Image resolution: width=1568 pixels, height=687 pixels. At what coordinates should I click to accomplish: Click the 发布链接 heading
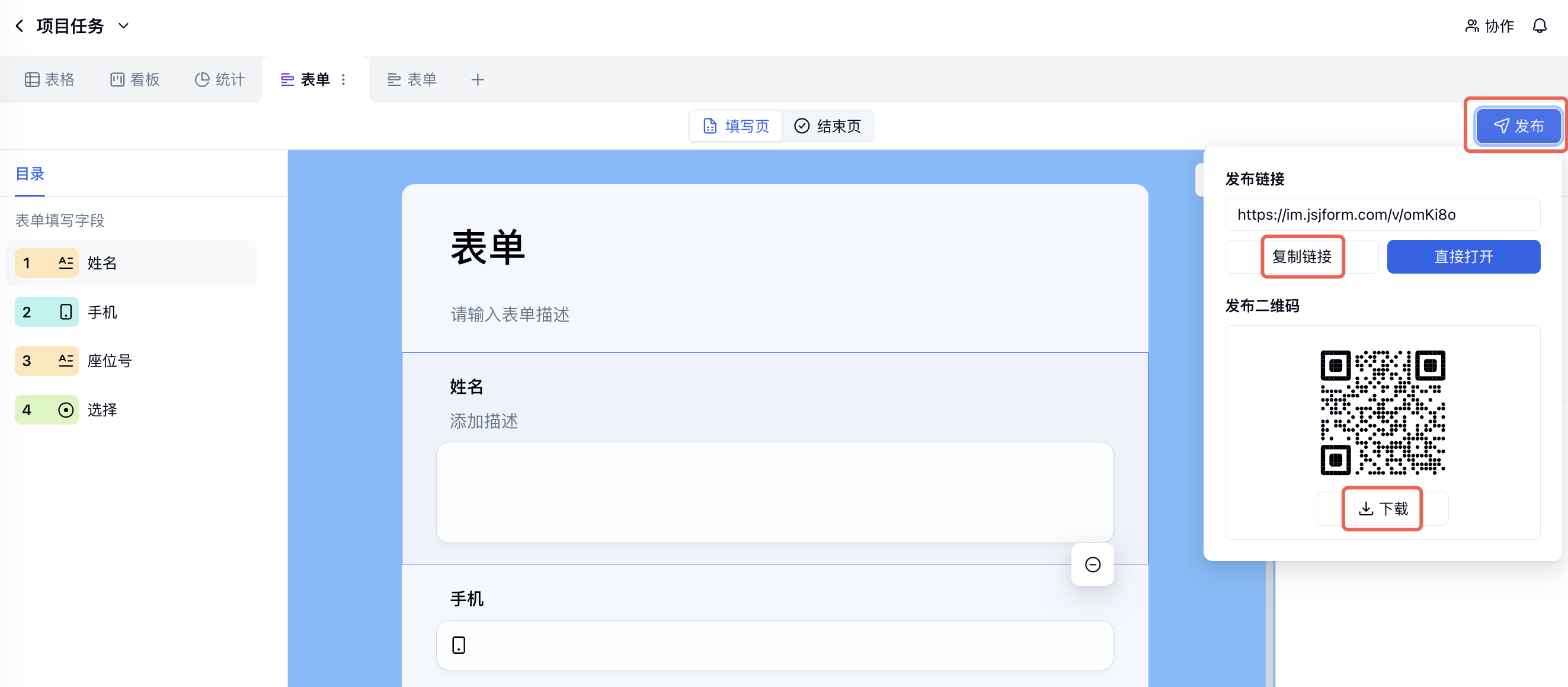point(1255,179)
